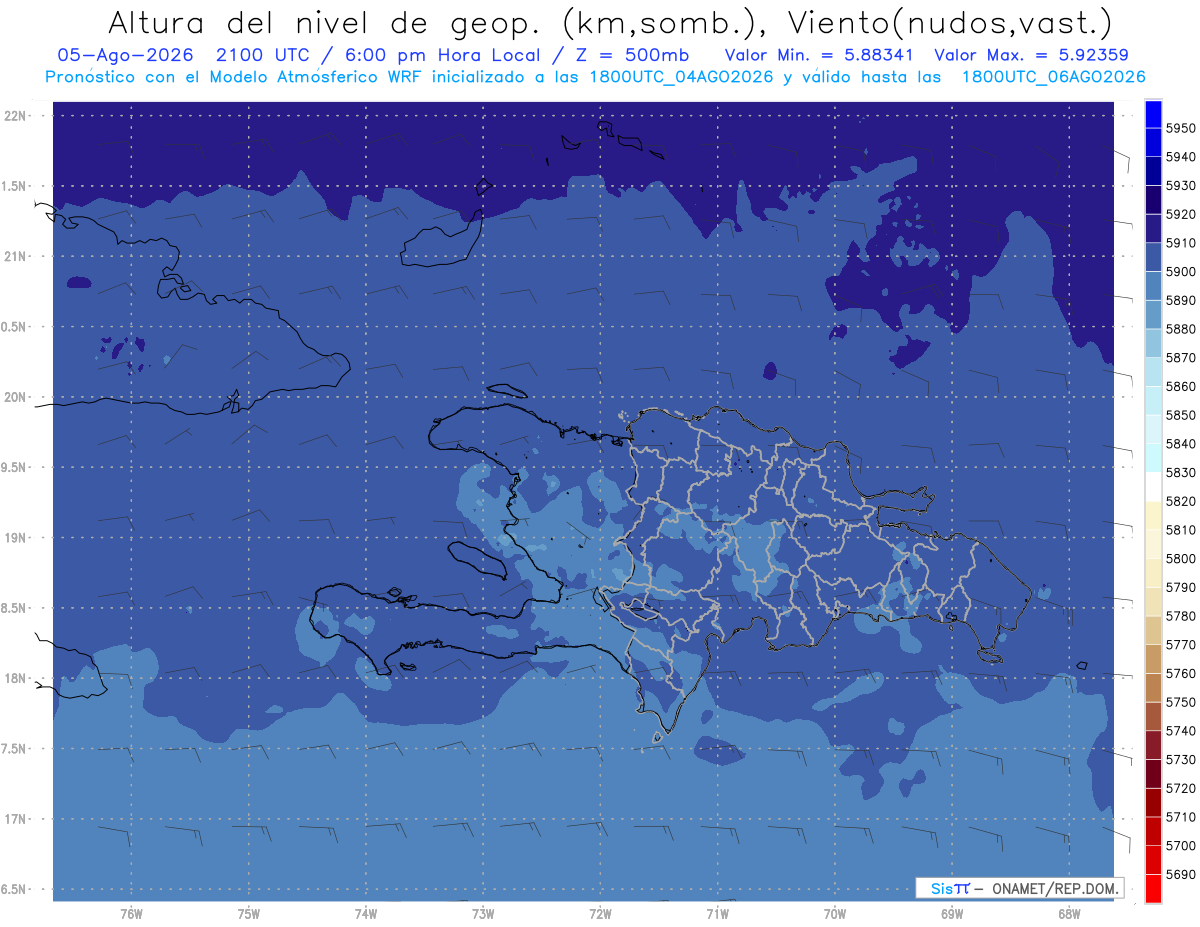Select the "5920" legend value

1181,214
